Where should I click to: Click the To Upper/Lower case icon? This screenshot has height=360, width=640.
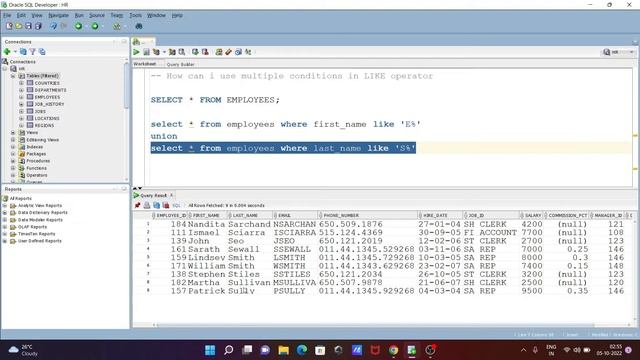tap(248, 52)
